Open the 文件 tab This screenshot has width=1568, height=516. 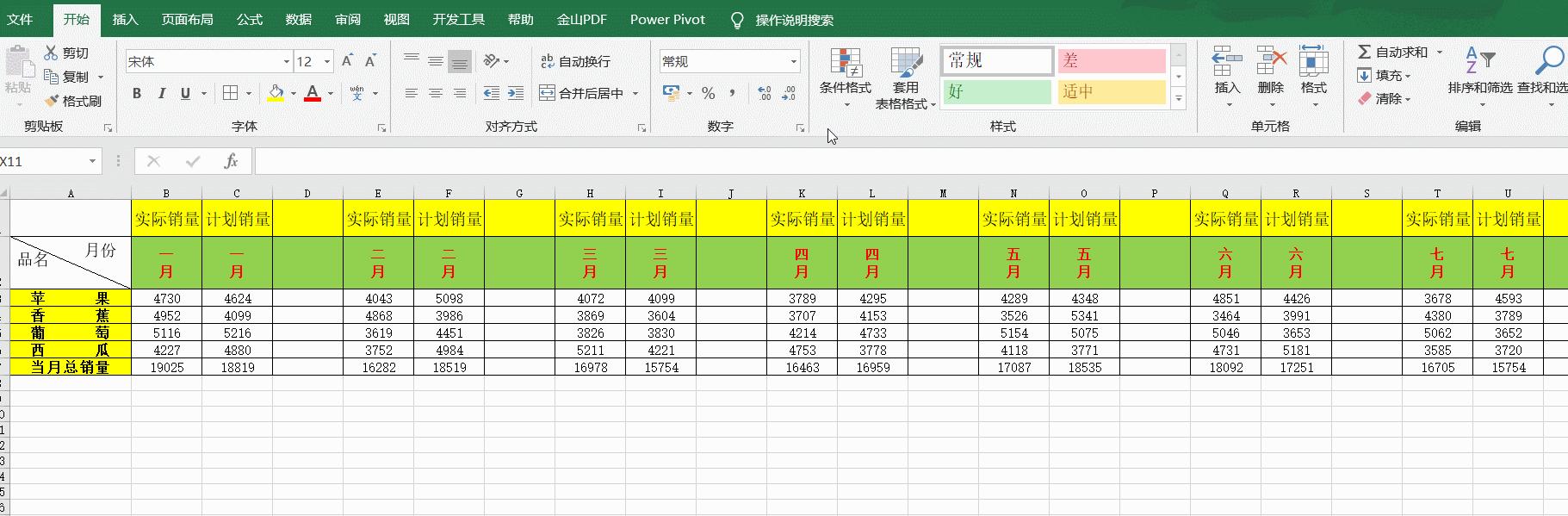coord(20,19)
